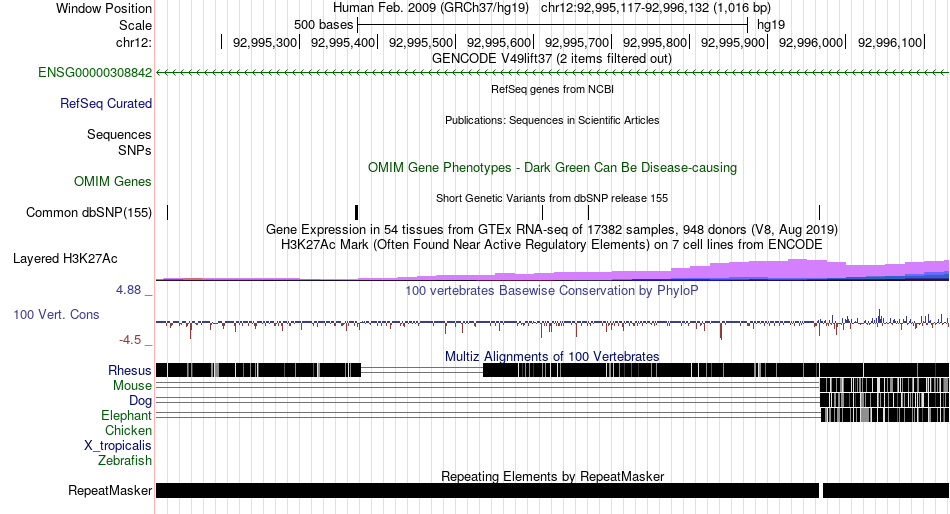Click the long left RepeatMasker block

coord(487,490)
